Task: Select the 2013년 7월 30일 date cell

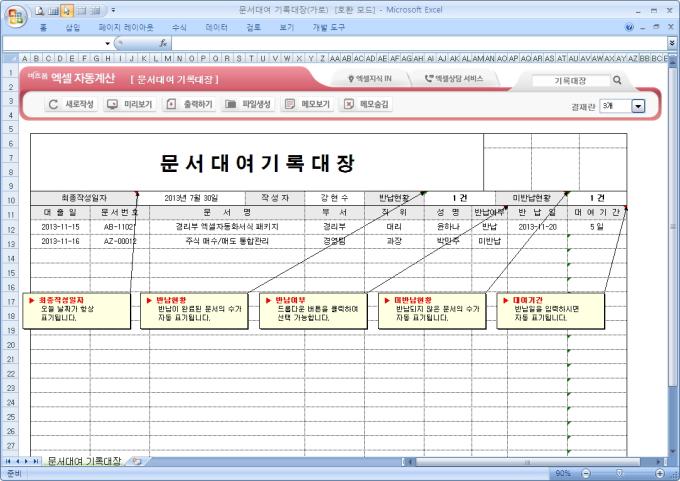Action: pos(191,198)
